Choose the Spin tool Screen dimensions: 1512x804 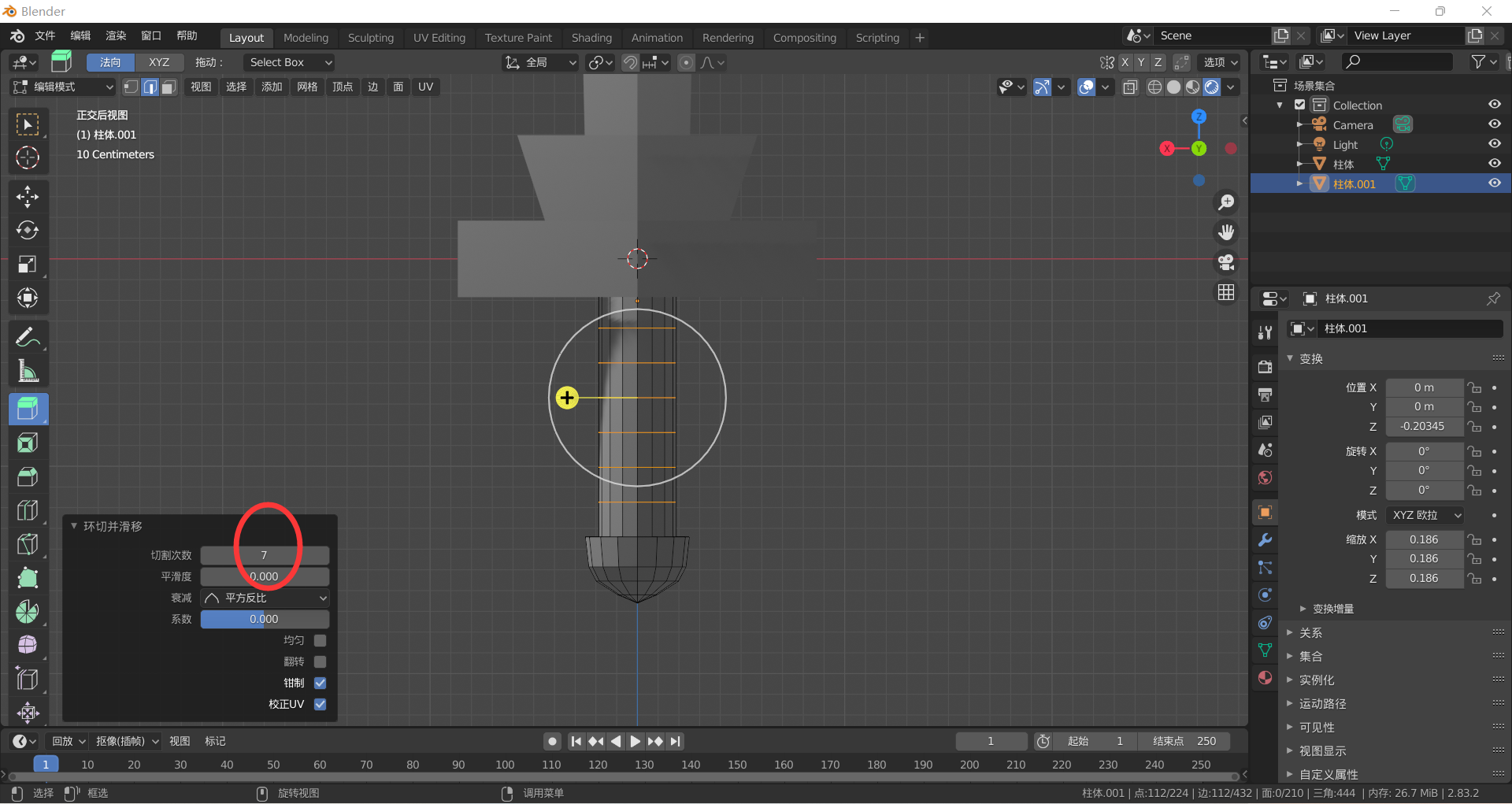[x=28, y=612]
